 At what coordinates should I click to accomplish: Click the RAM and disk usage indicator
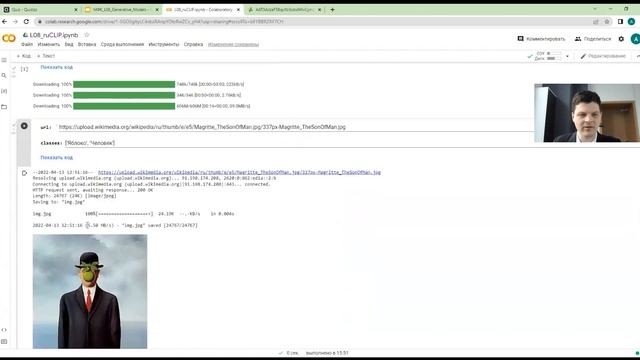pos(548,56)
